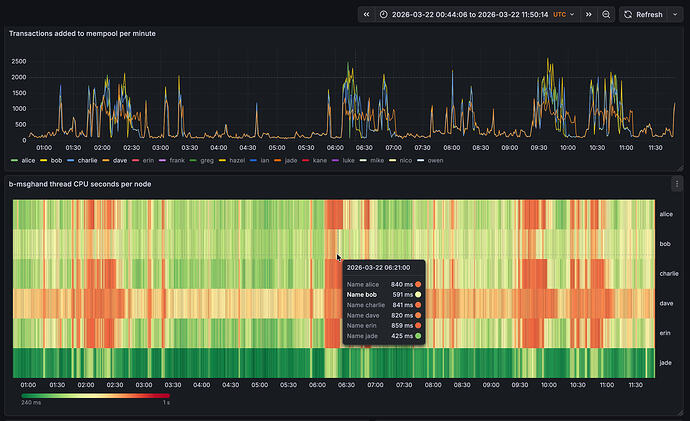The width and height of the screenshot is (690, 421).
Task: Toggle the charlie series in legend
Action: 87,160
